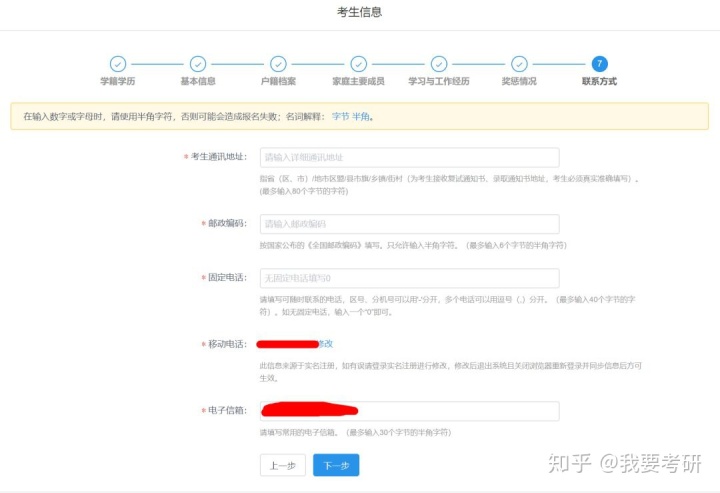Click the 户籍档案 step checkmark icon
The image size is (720, 493).
tap(278, 64)
